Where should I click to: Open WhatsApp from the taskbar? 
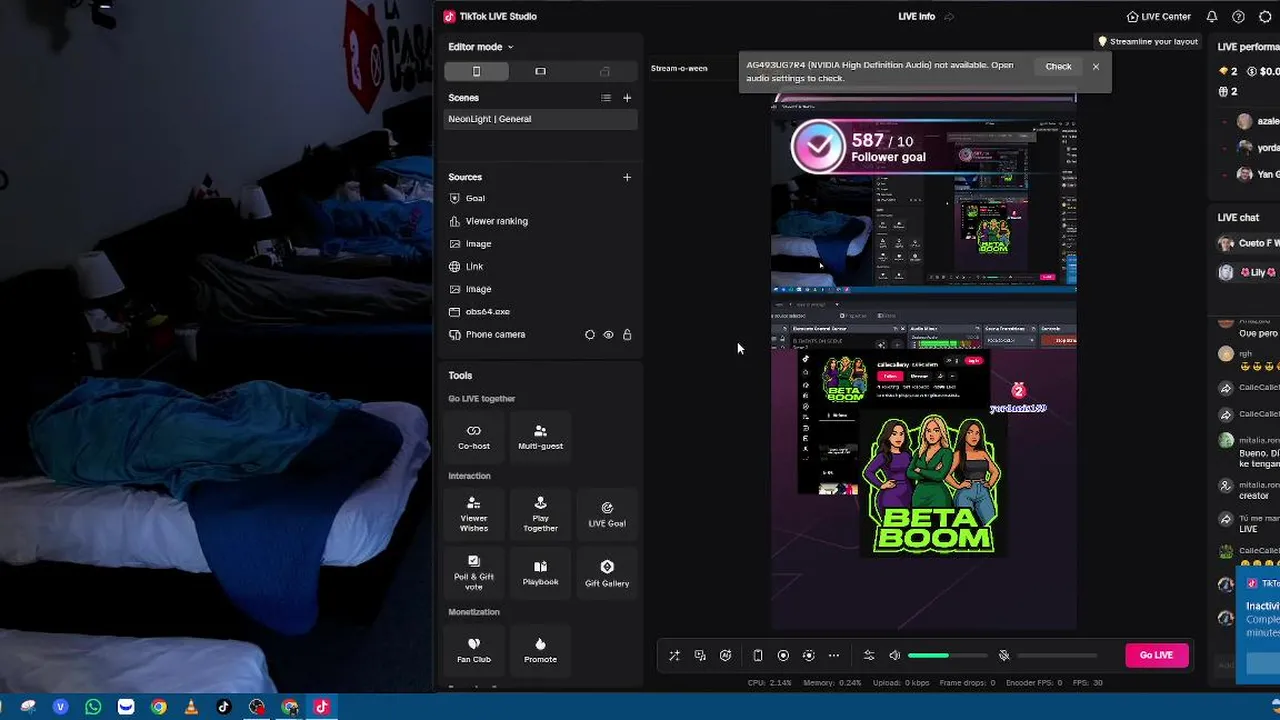pyautogui.click(x=93, y=707)
